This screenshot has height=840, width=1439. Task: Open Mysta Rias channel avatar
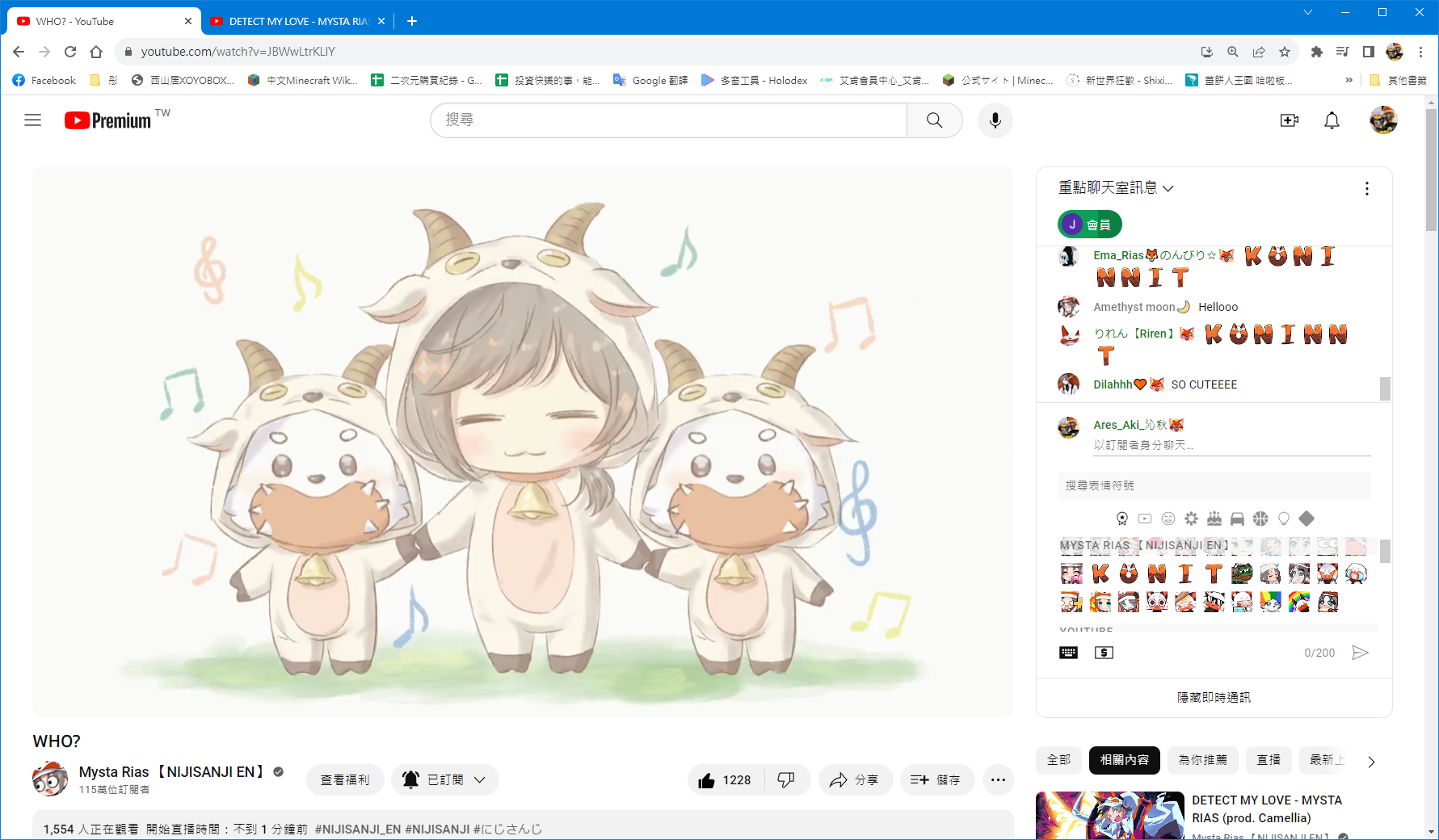[50, 779]
